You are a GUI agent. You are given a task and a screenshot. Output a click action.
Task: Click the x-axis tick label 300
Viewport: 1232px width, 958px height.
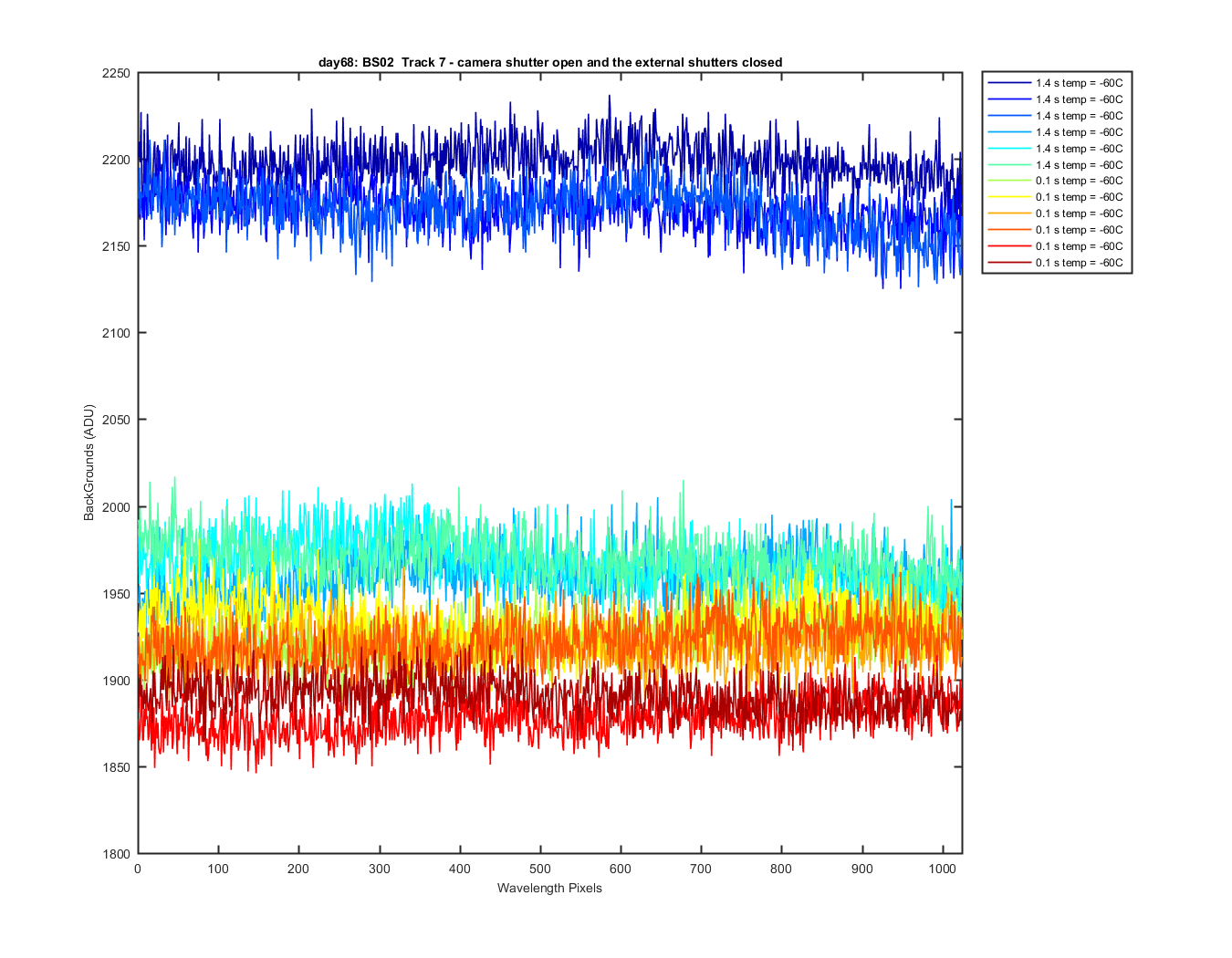tap(379, 869)
